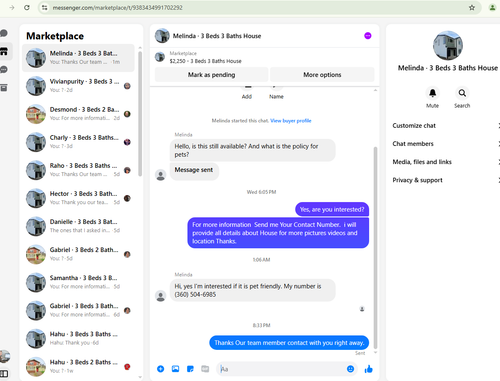Open emoji picker in message box
Viewport: 500px width, 381px height.
(350, 369)
